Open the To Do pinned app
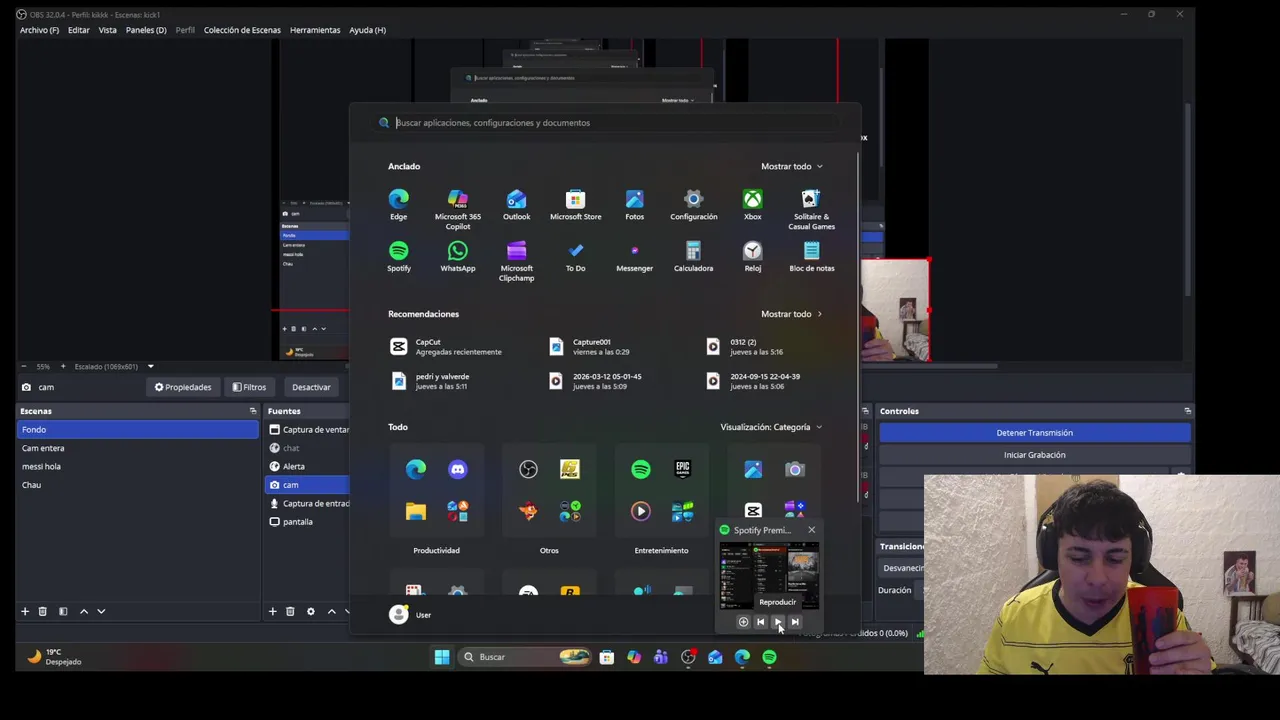 (x=575, y=256)
